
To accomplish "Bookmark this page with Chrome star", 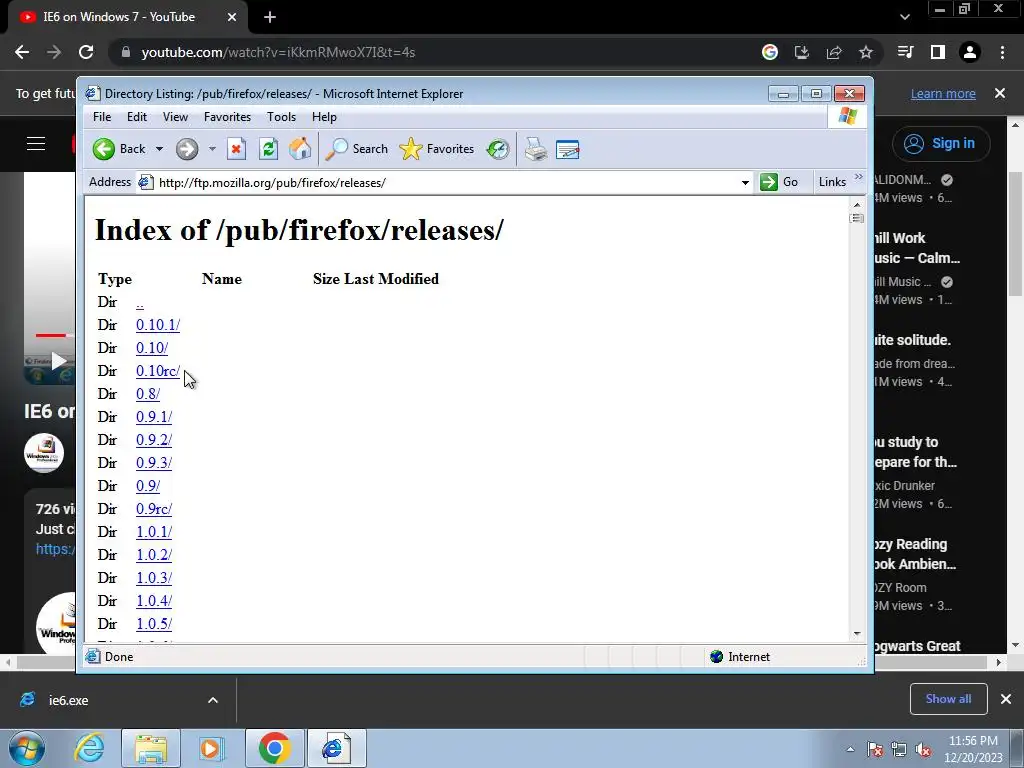I will click(x=866, y=52).
